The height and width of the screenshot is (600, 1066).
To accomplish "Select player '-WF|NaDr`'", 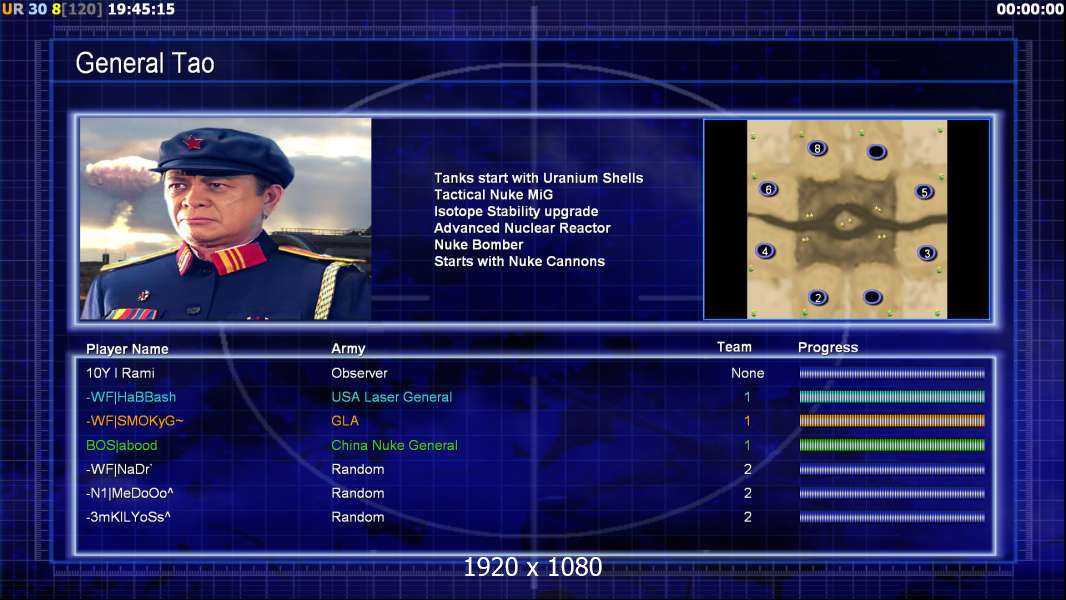I will 119,469.
